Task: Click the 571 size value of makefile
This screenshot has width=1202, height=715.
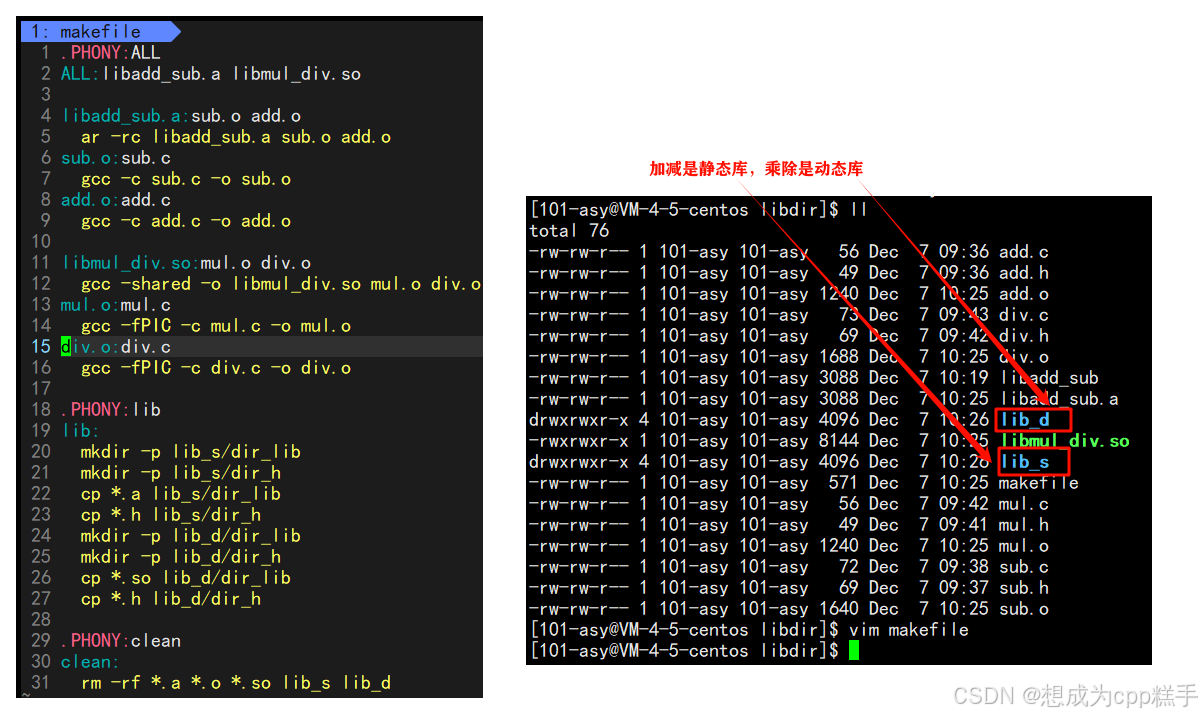Action: [x=843, y=483]
